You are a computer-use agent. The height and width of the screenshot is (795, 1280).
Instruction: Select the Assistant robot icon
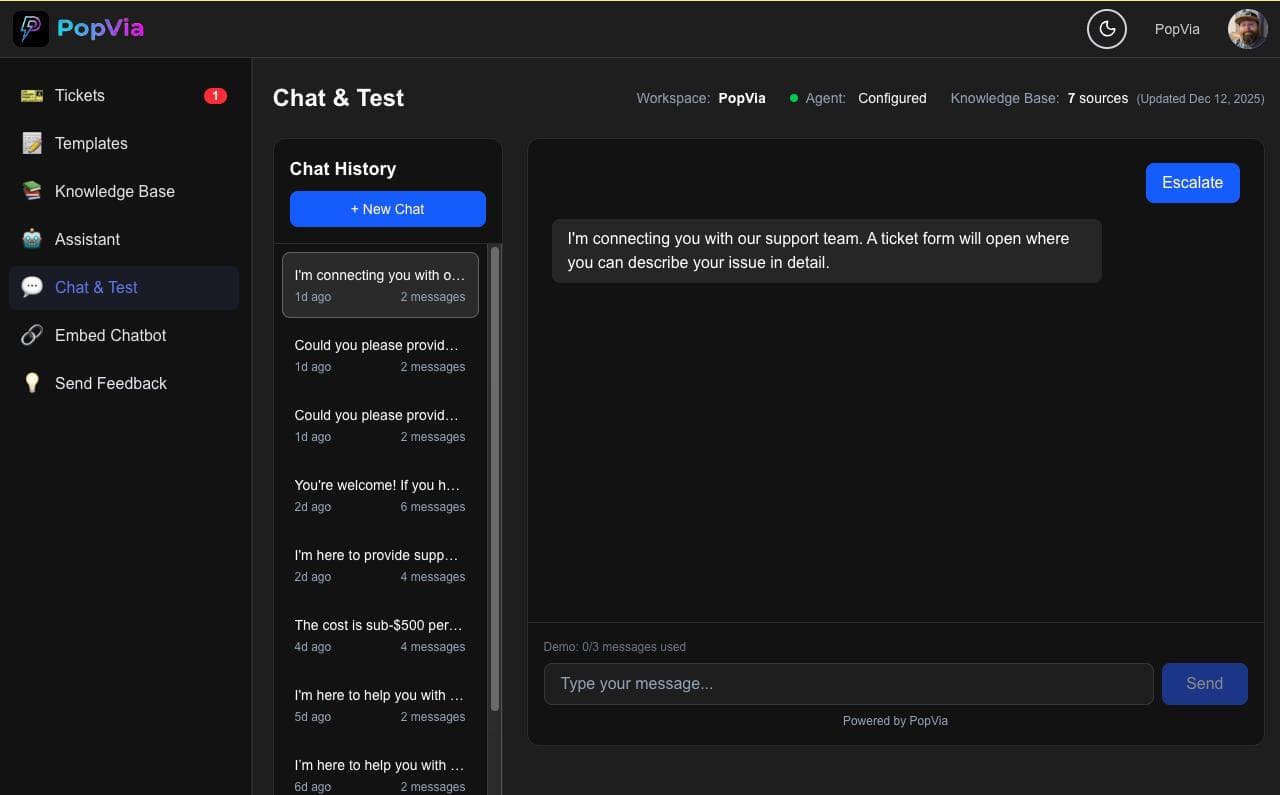coord(31,239)
